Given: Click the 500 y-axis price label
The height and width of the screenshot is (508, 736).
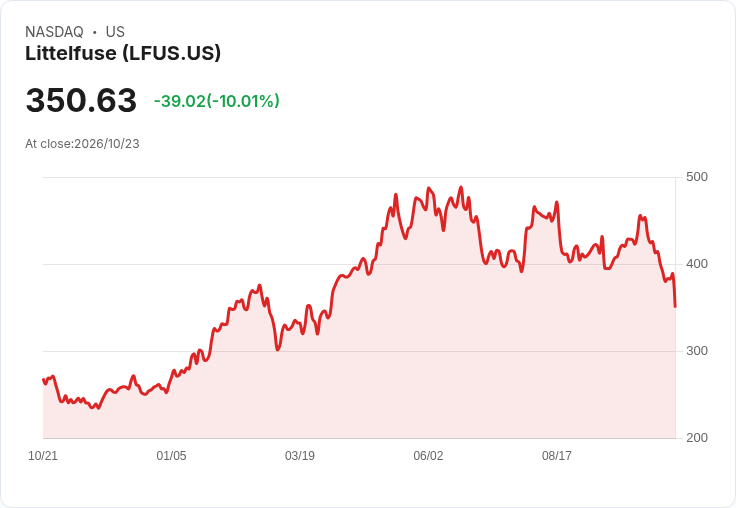Looking at the screenshot, I should [x=697, y=177].
